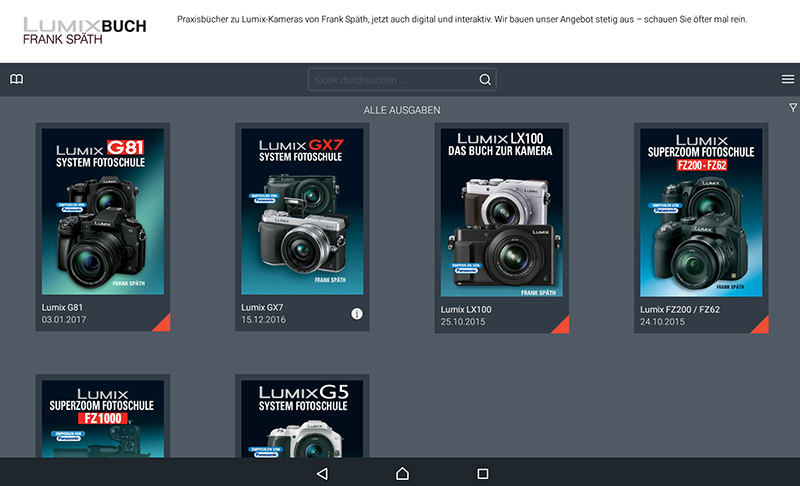Click the date 25.10.2015

click(463, 322)
